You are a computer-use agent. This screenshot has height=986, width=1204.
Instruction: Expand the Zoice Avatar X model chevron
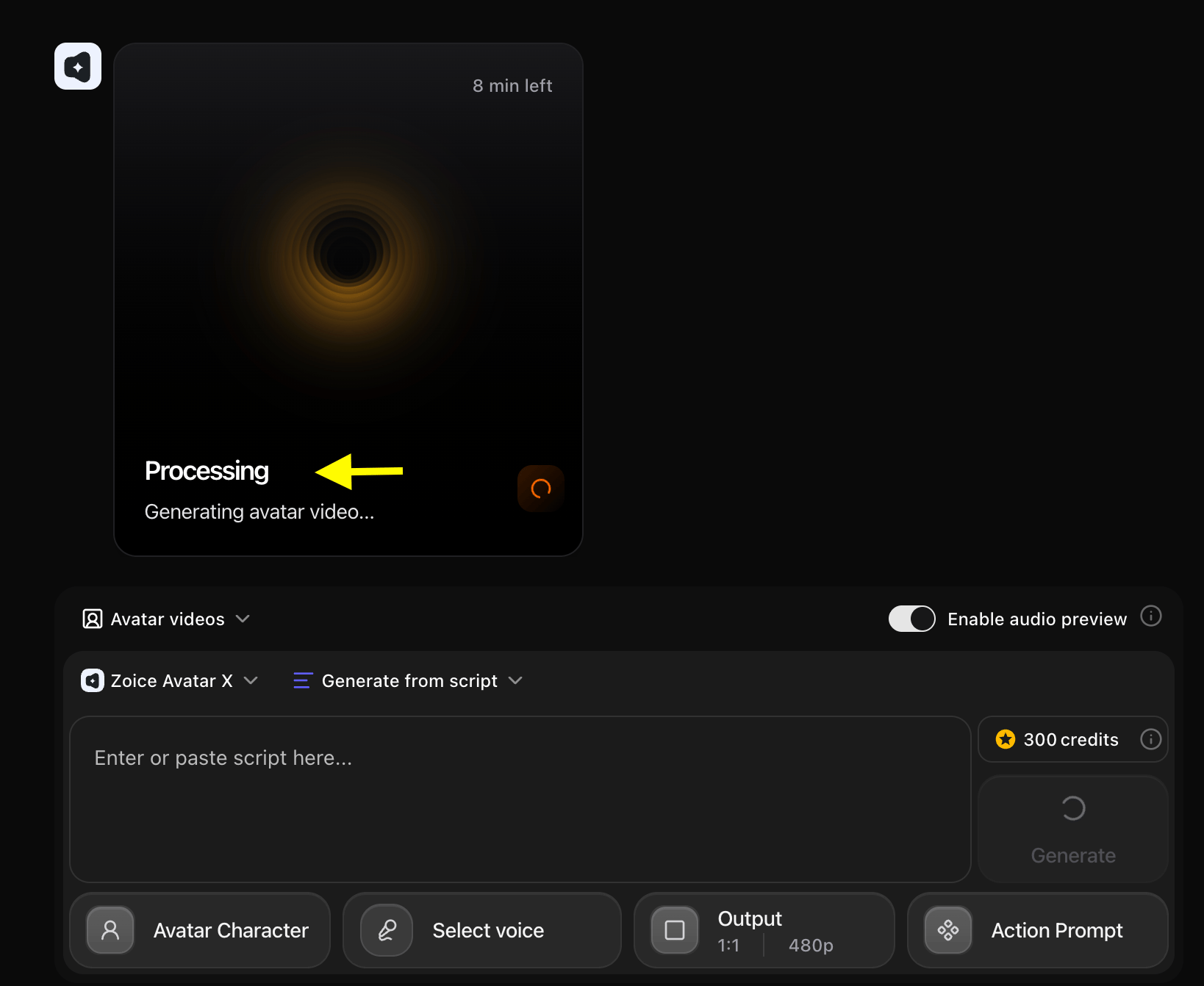[251, 680]
